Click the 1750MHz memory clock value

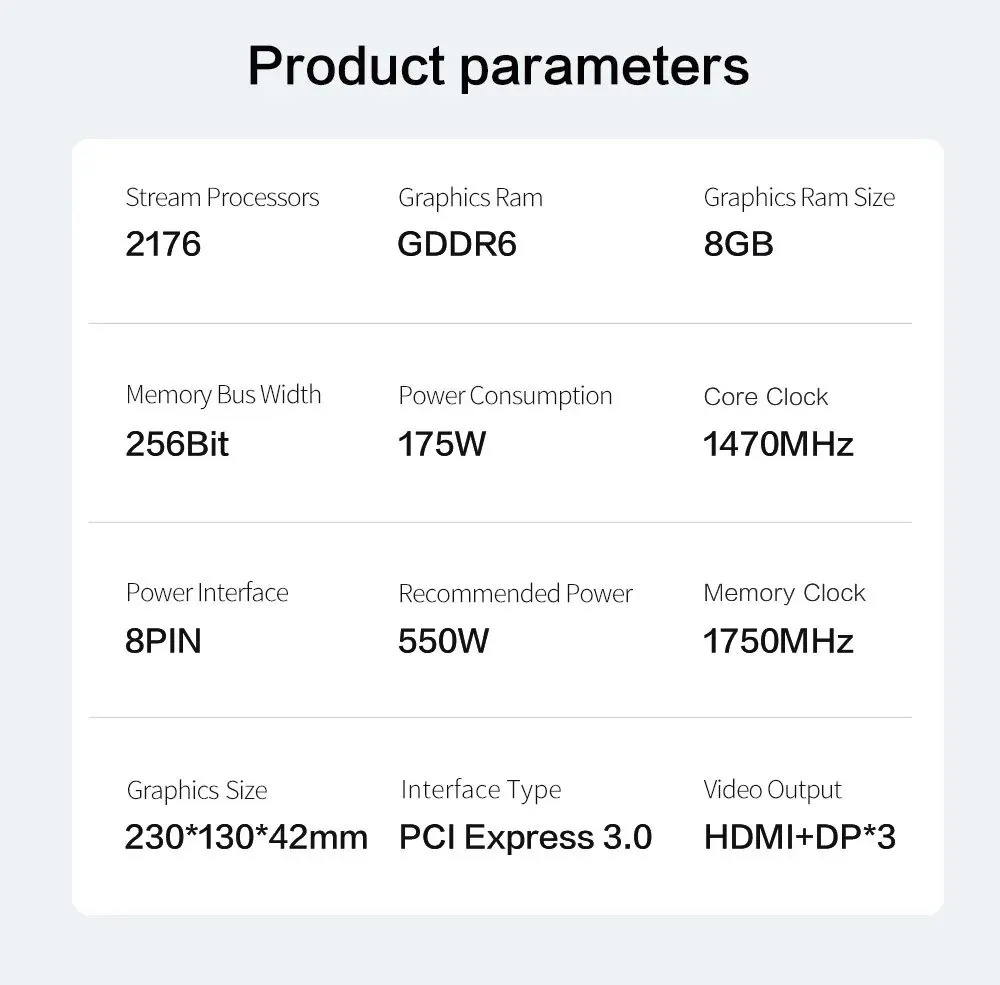click(x=778, y=641)
